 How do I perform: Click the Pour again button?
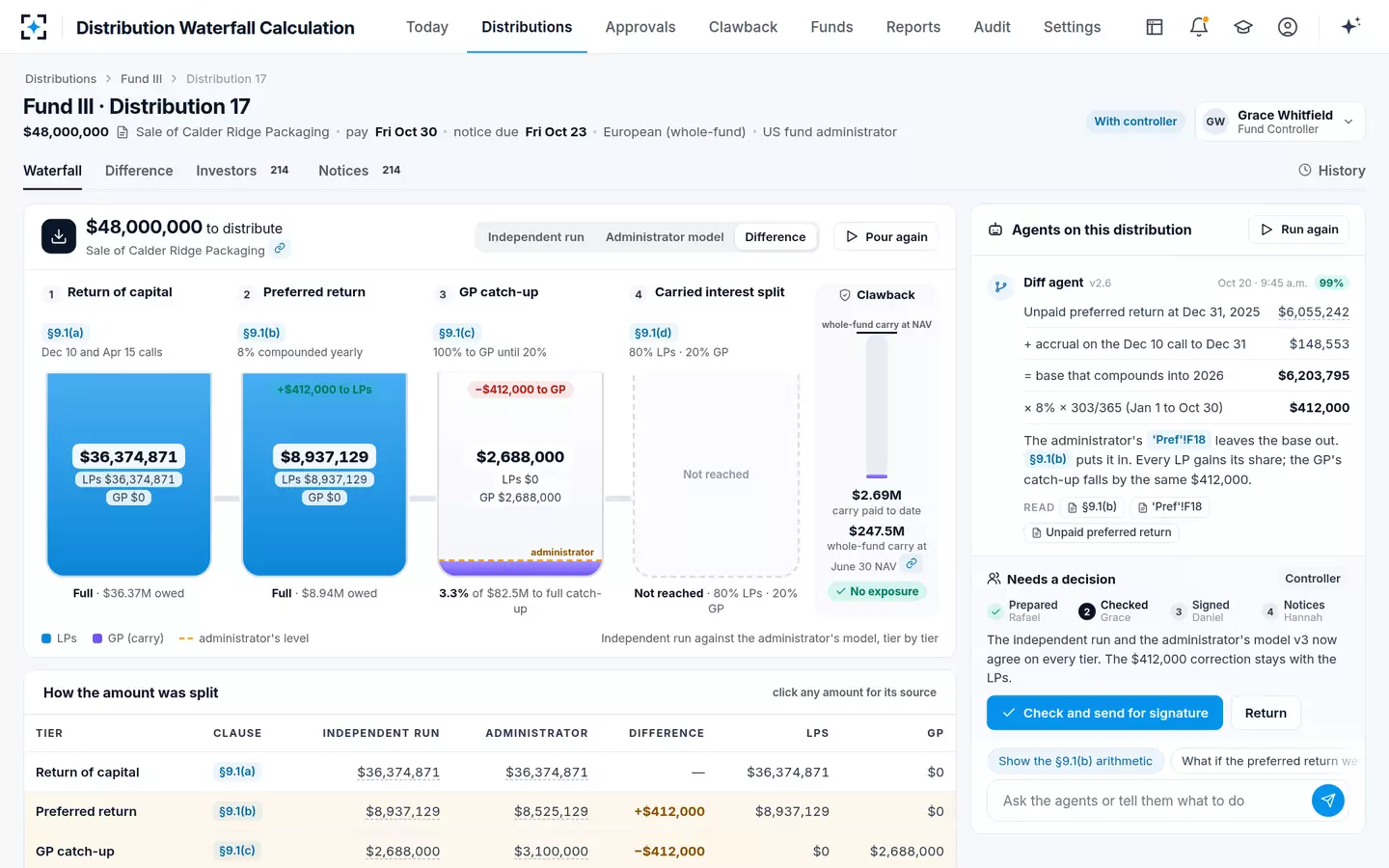(x=885, y=237)
